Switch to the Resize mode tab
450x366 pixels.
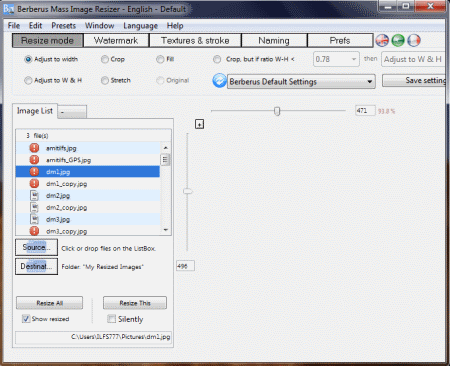(x=47, y=40)
